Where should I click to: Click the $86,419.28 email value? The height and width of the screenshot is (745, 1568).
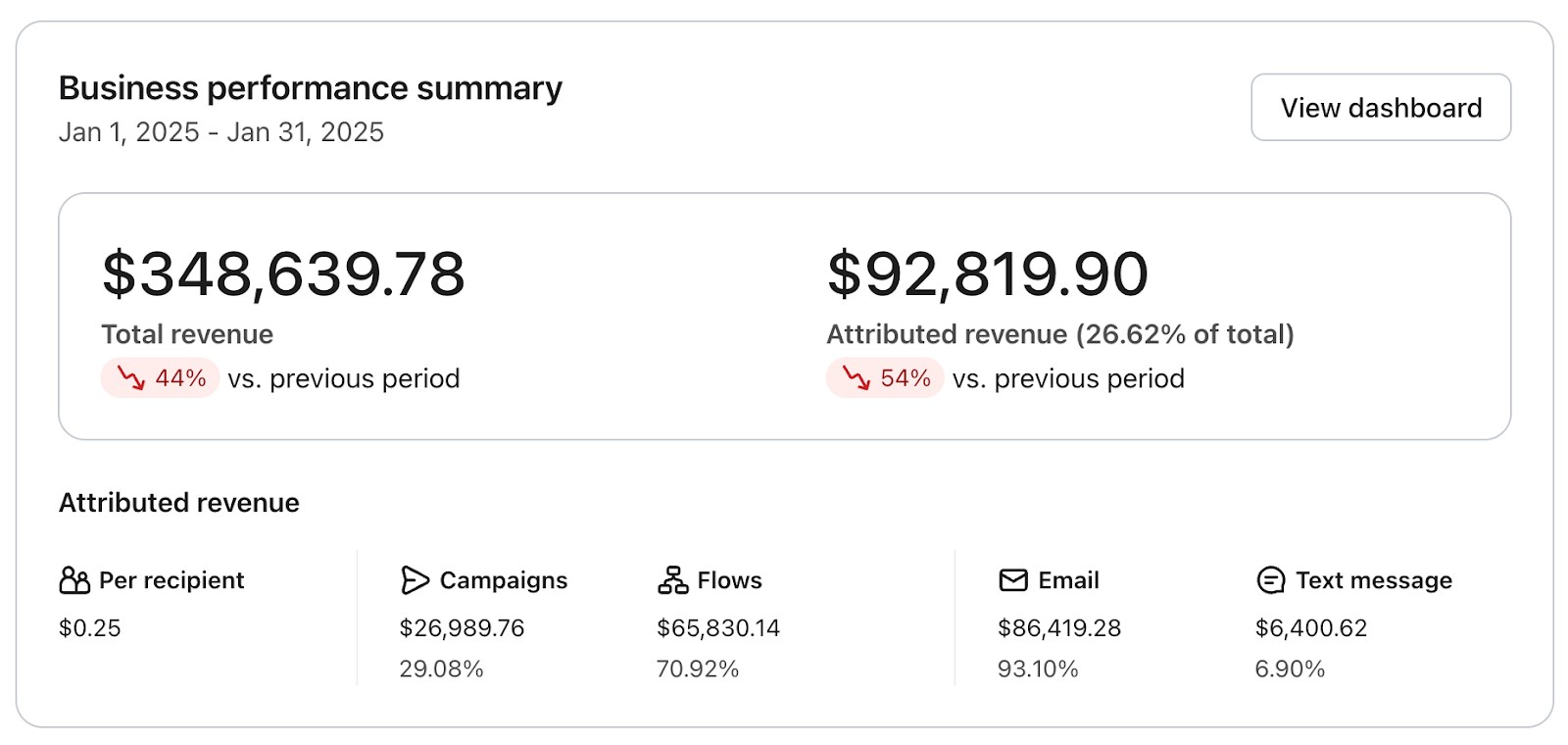(x=1059, y=628)
